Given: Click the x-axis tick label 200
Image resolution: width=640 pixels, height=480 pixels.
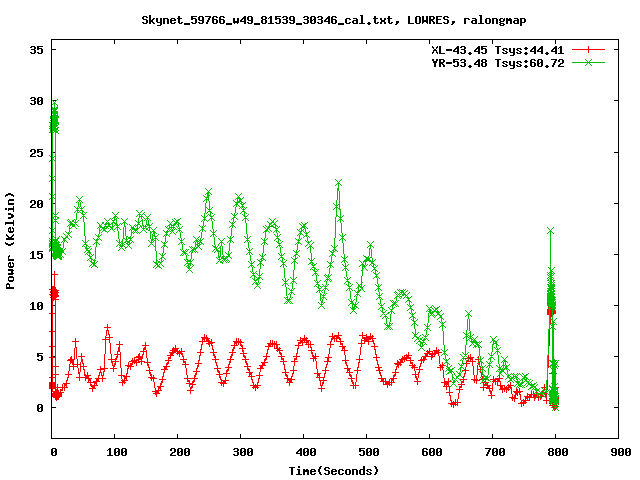Looking at the screenshot, I should click(180, 452).
